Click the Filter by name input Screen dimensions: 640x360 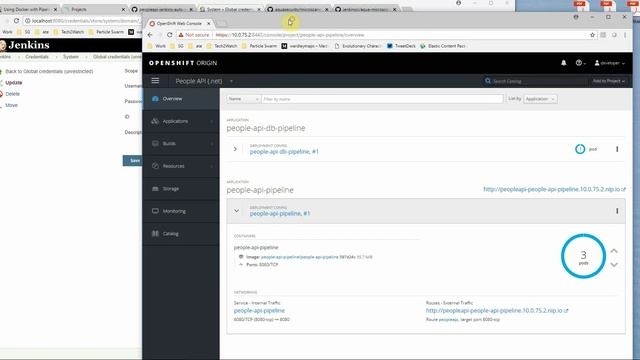[x=382, y=99]
